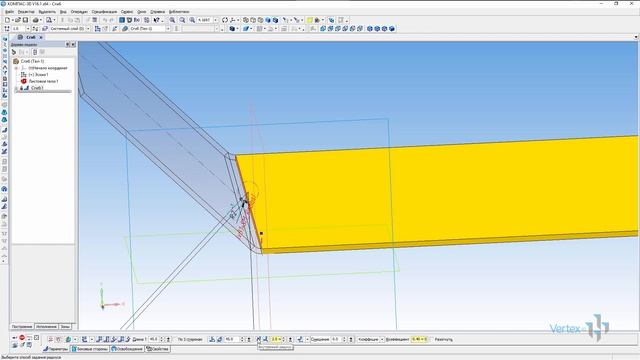This screenshot has width=640, height=360.
Task: Switch to the Свойства tab
Action: click(158, 349)
